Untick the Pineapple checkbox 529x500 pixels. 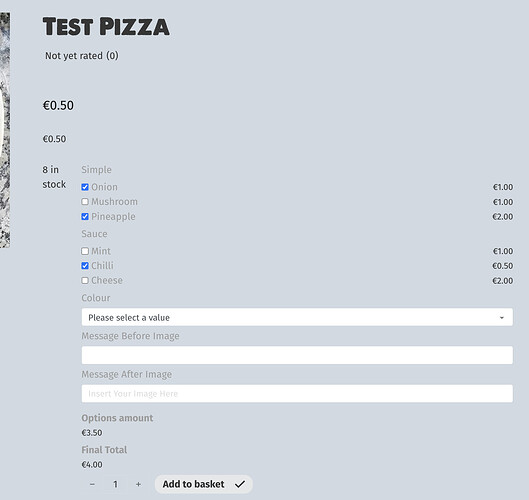[85, 217]
